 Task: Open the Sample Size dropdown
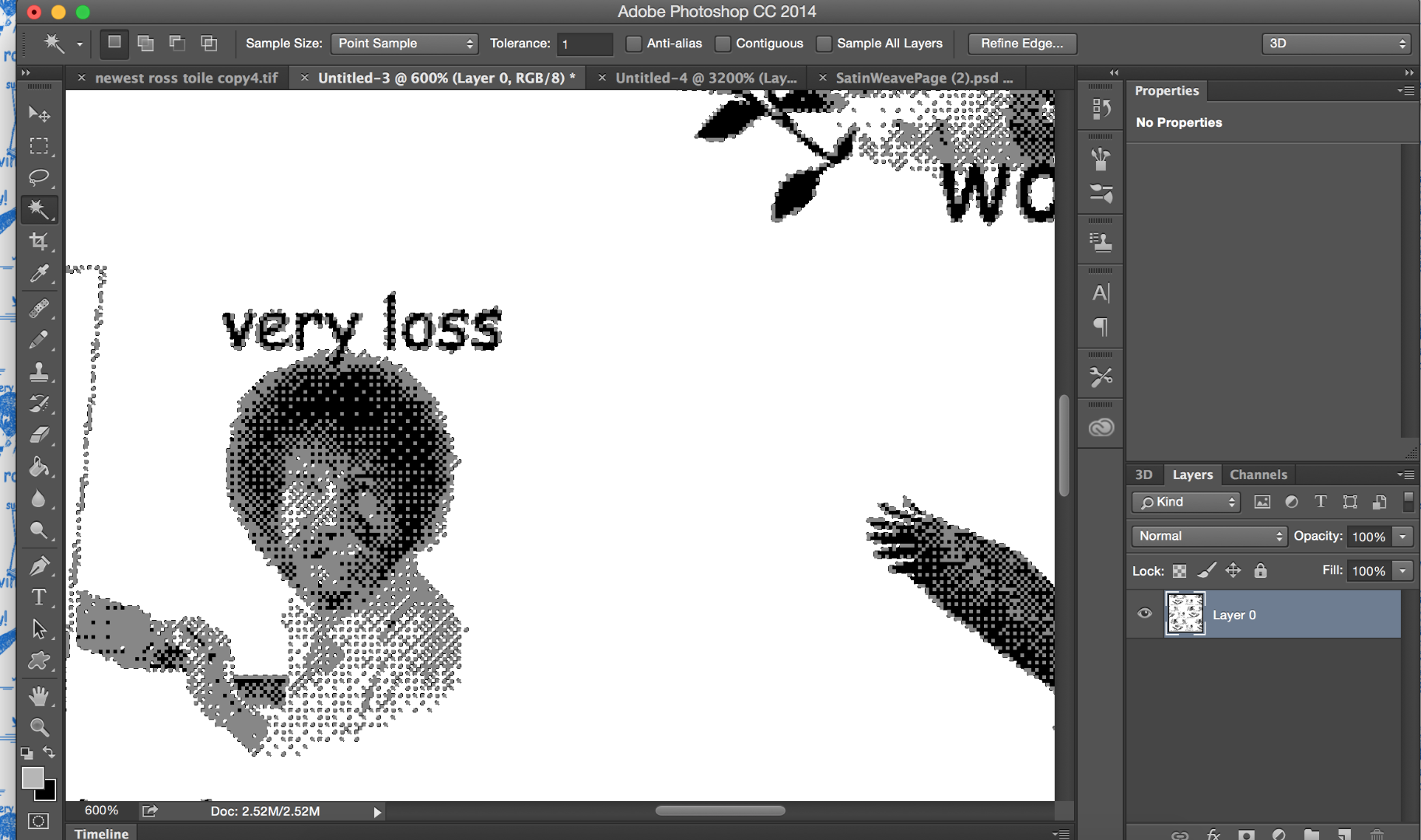[404, 44]
